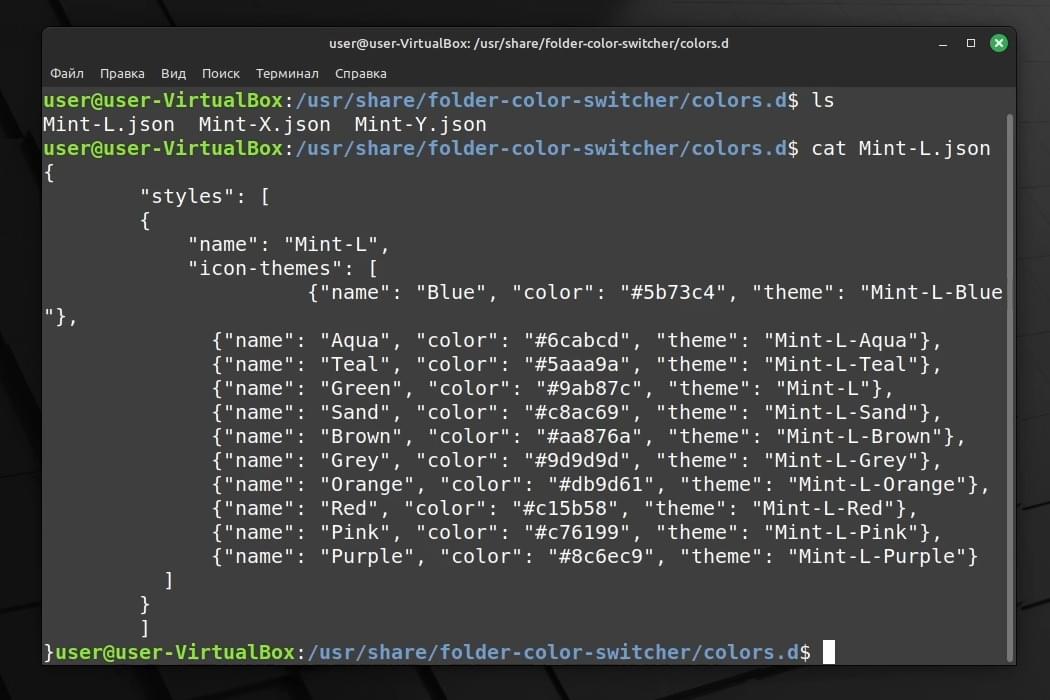Minimize the terminal window
Image resolution: width=1050 pixels, height=700 pixels.
point(943,44)
